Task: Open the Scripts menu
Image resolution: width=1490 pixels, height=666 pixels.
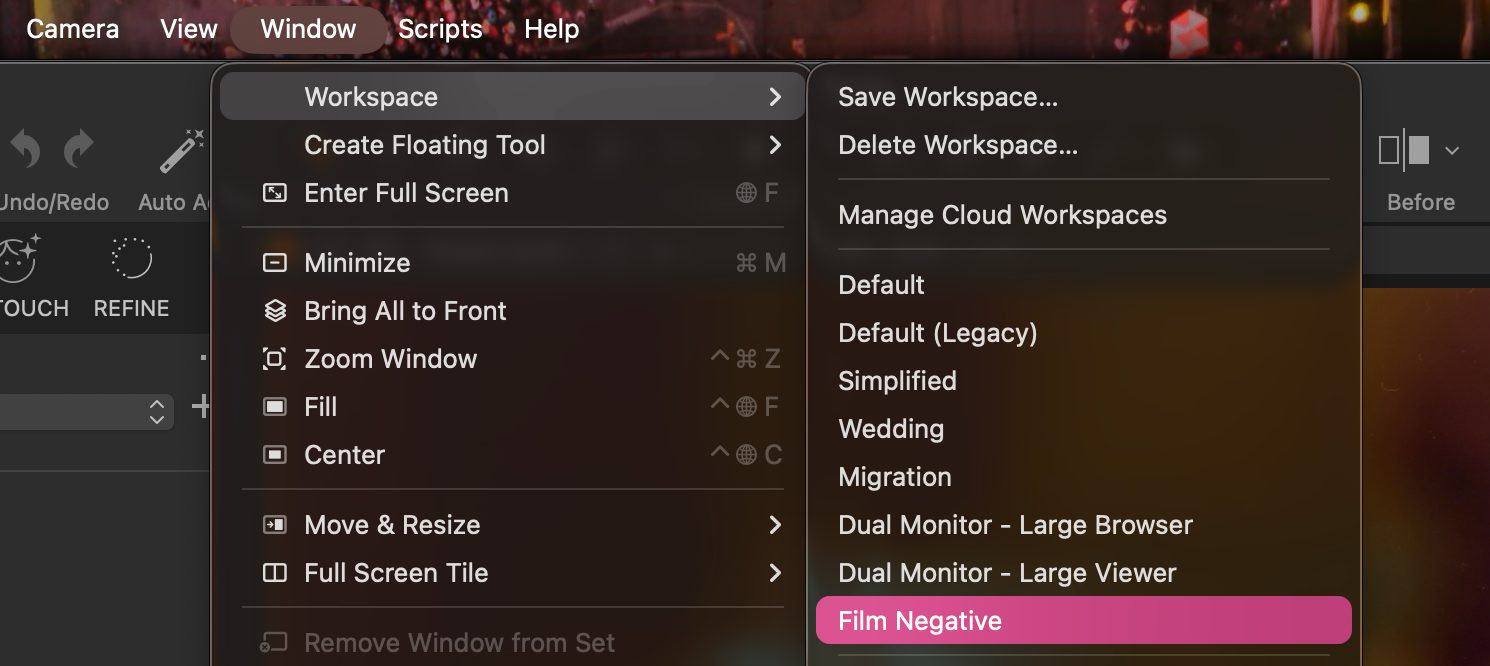Action: coord(440,29)
